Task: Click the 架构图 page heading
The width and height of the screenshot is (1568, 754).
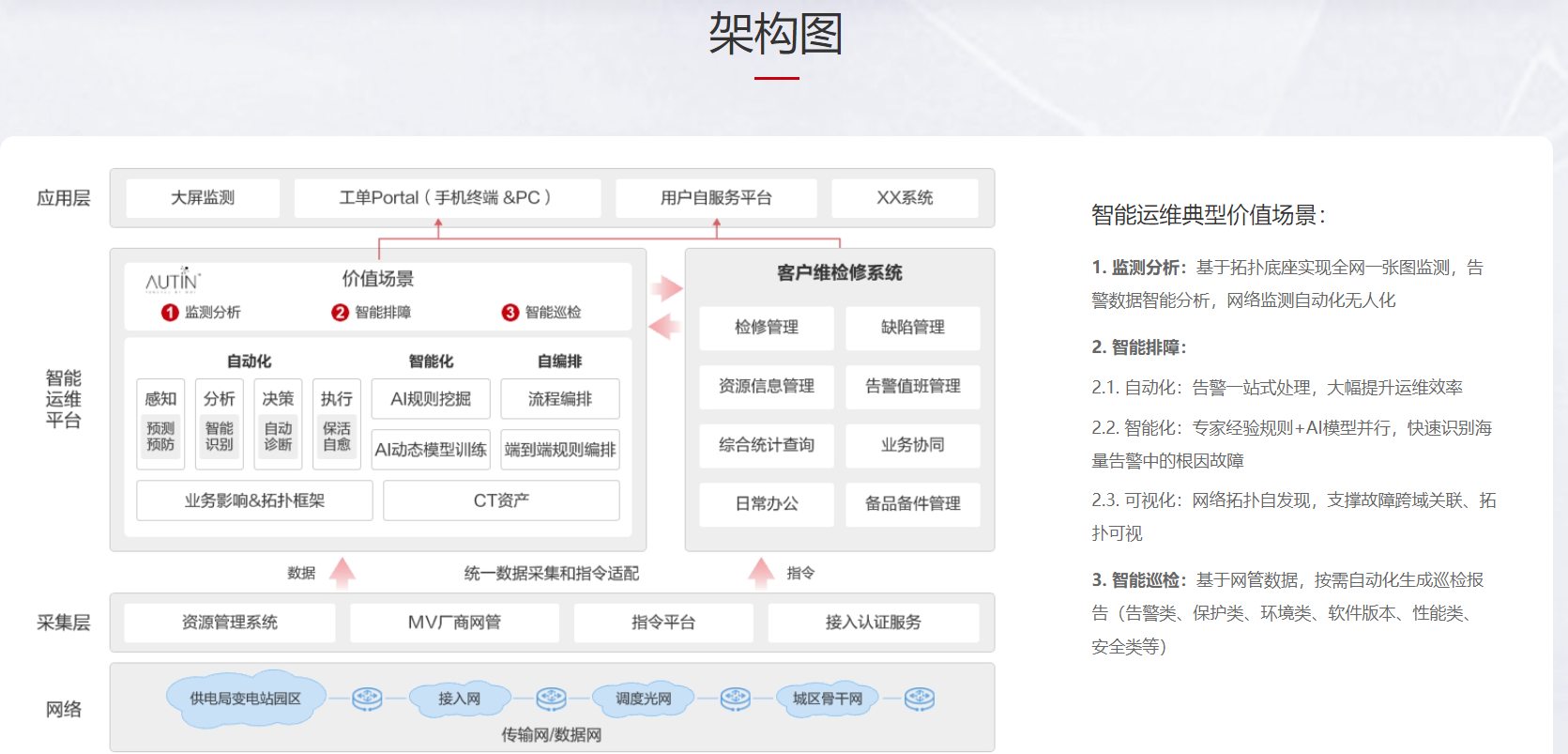Action: [776, 35]
